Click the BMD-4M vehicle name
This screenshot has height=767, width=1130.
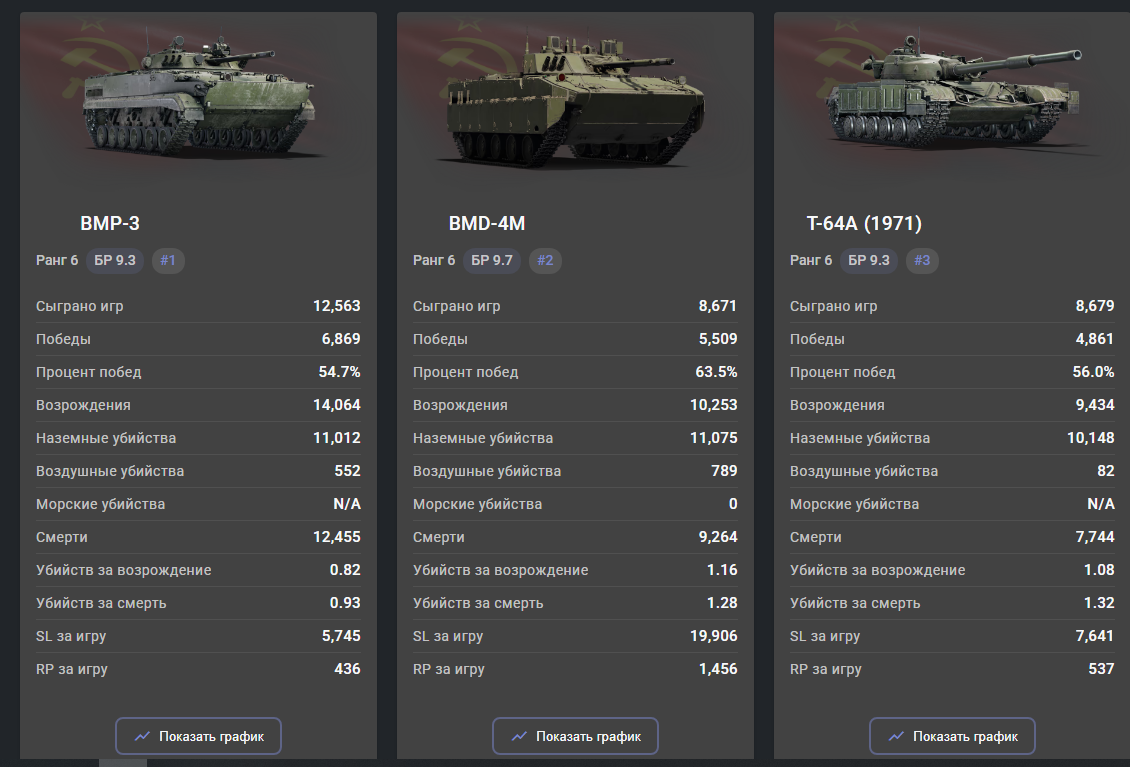(x=487, y=223)
